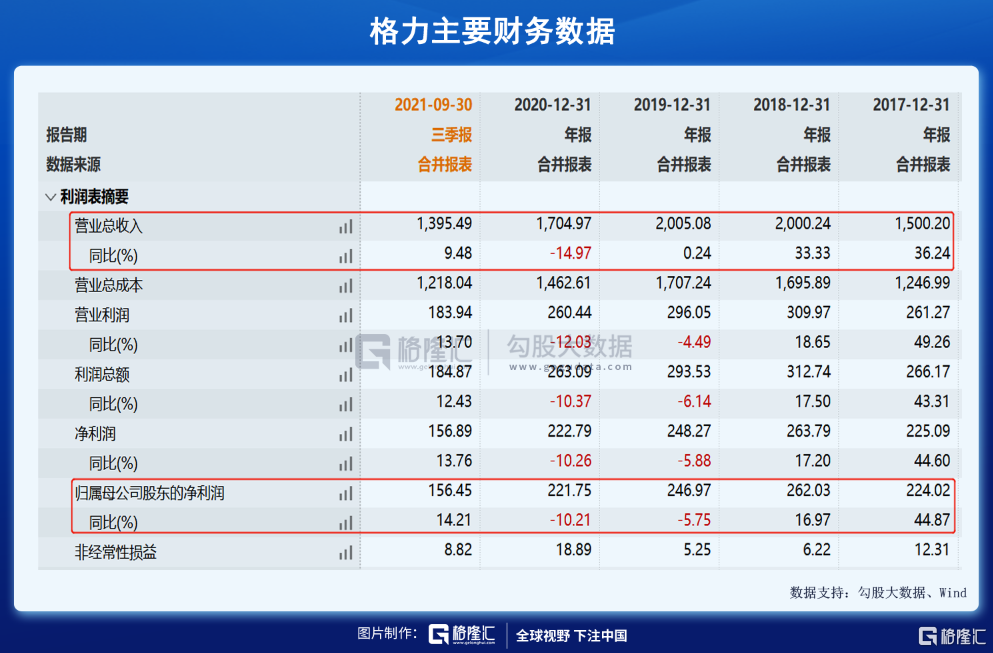Viewport: 993px width, 653px height.
Task: Select the 数据来源 row label
Action: (73, 165)
